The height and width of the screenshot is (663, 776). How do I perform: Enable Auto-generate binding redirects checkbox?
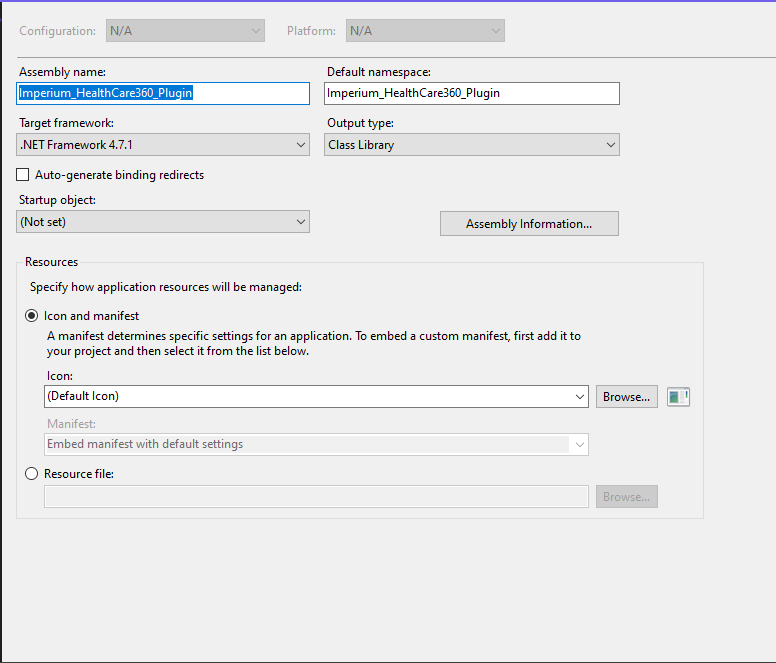tap(23, 175)
